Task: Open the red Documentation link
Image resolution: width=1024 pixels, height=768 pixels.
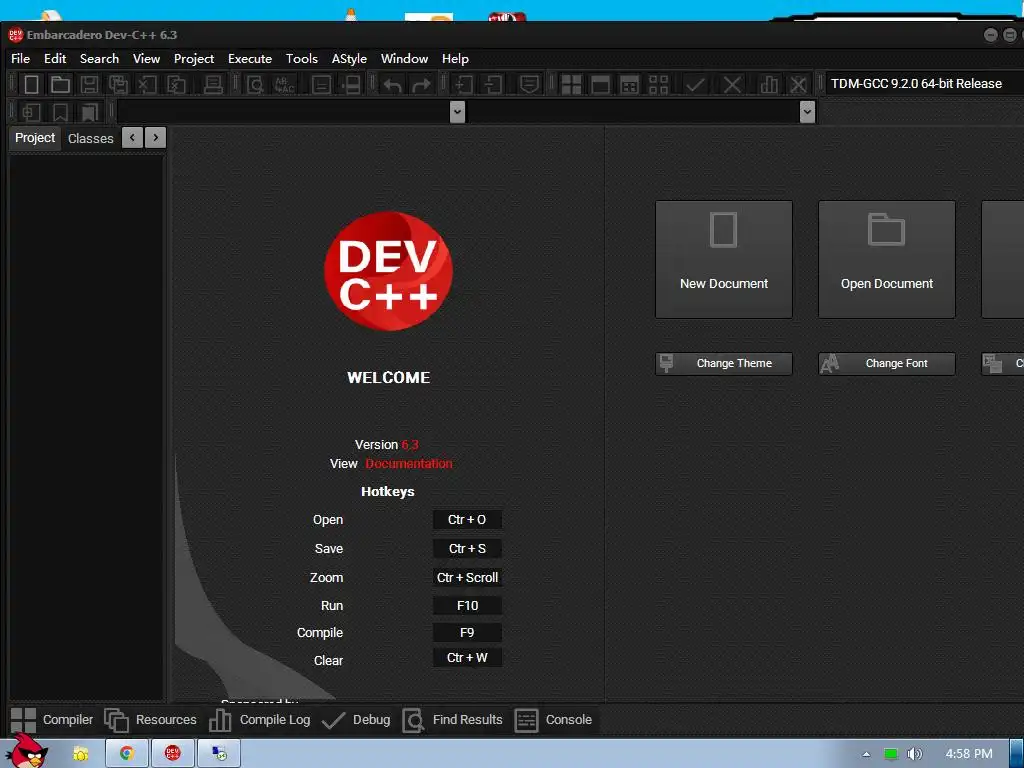Action: tap(409, 464)
